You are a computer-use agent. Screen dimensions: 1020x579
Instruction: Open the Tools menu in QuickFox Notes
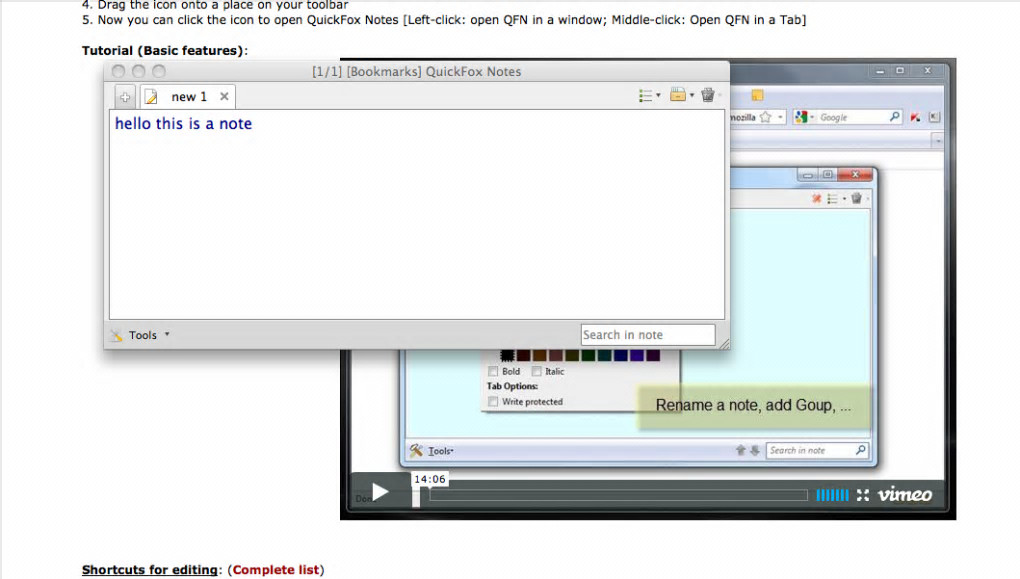tap(142, 335)
